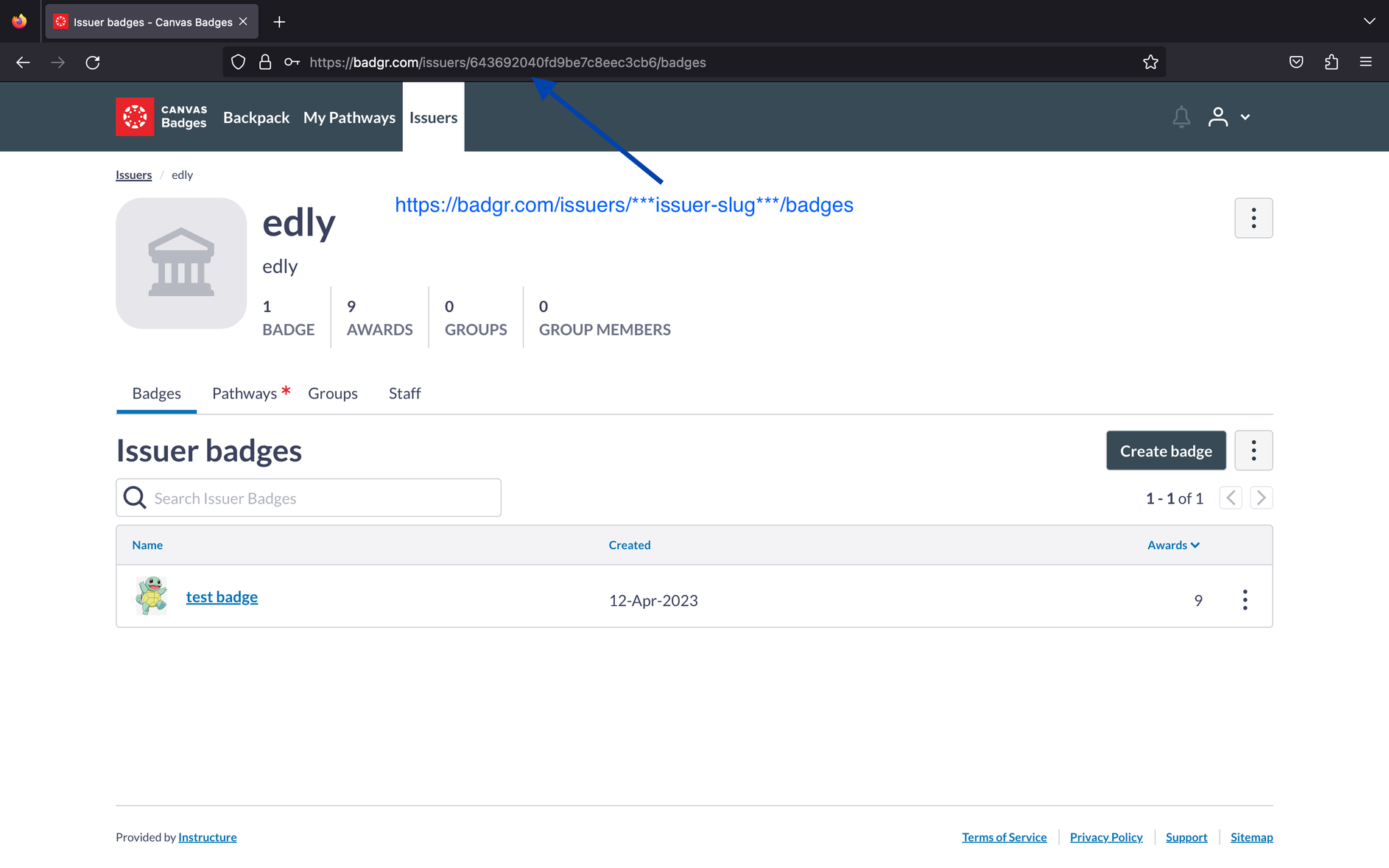Click the Create badge button
This screenshot has height=868, width=1389.
click(x=1165, y=450)
